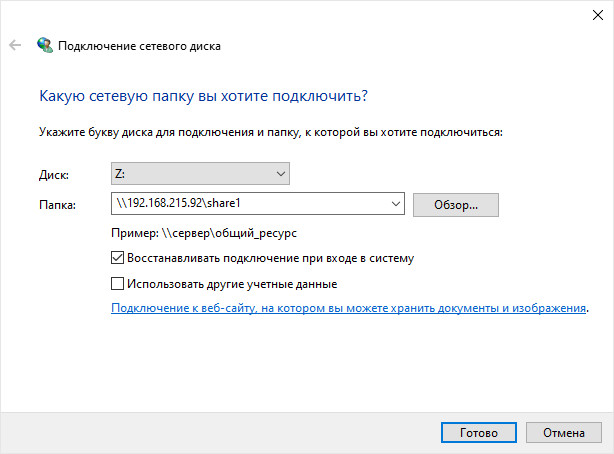Click the Папка: label
The width and height of the screenshot is (614, 454).
tap(57, 204)
